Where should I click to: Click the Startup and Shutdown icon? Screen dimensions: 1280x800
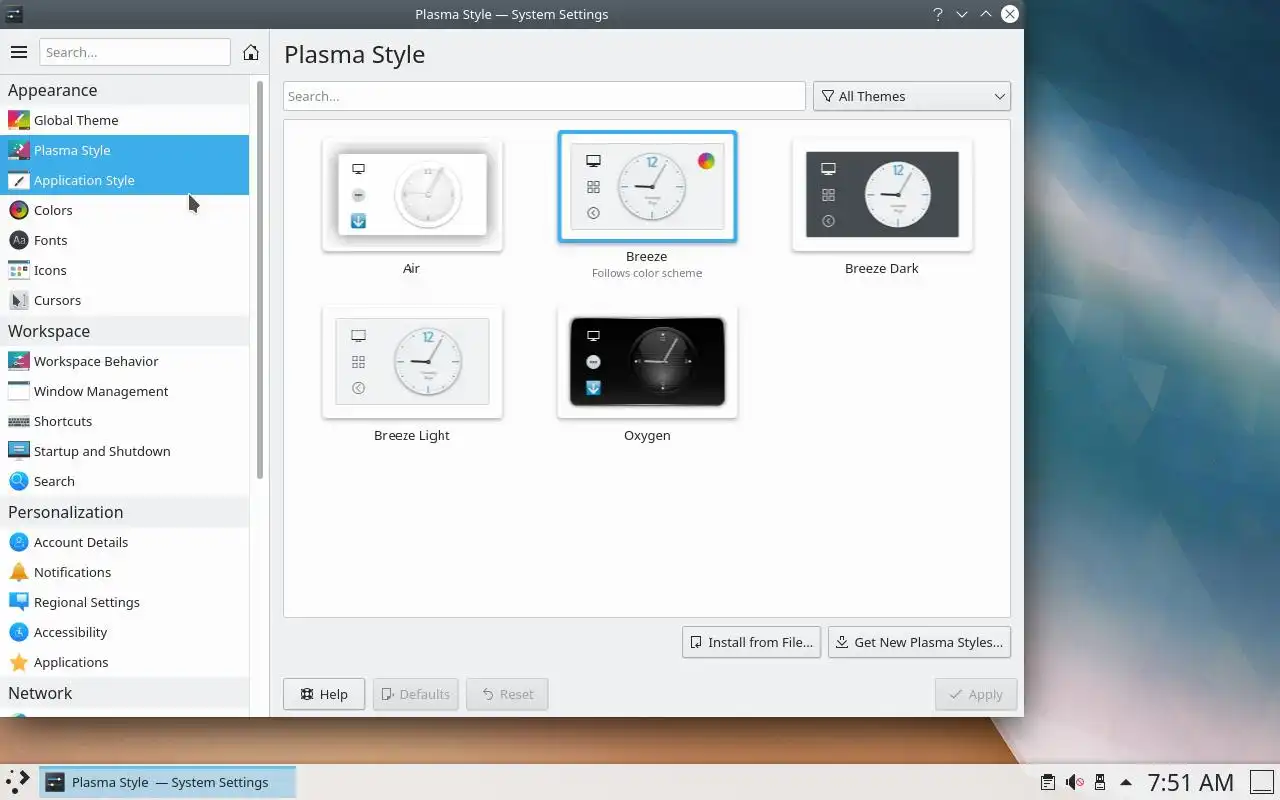[x=18, y=451]
